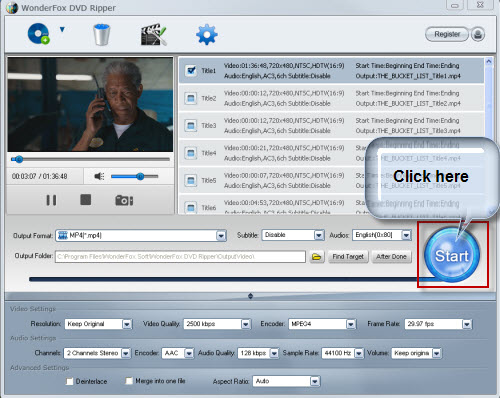The width and height of the screenshot is (500, 398).
Task: Select the Title5 video info row
Action: point(331,180)
